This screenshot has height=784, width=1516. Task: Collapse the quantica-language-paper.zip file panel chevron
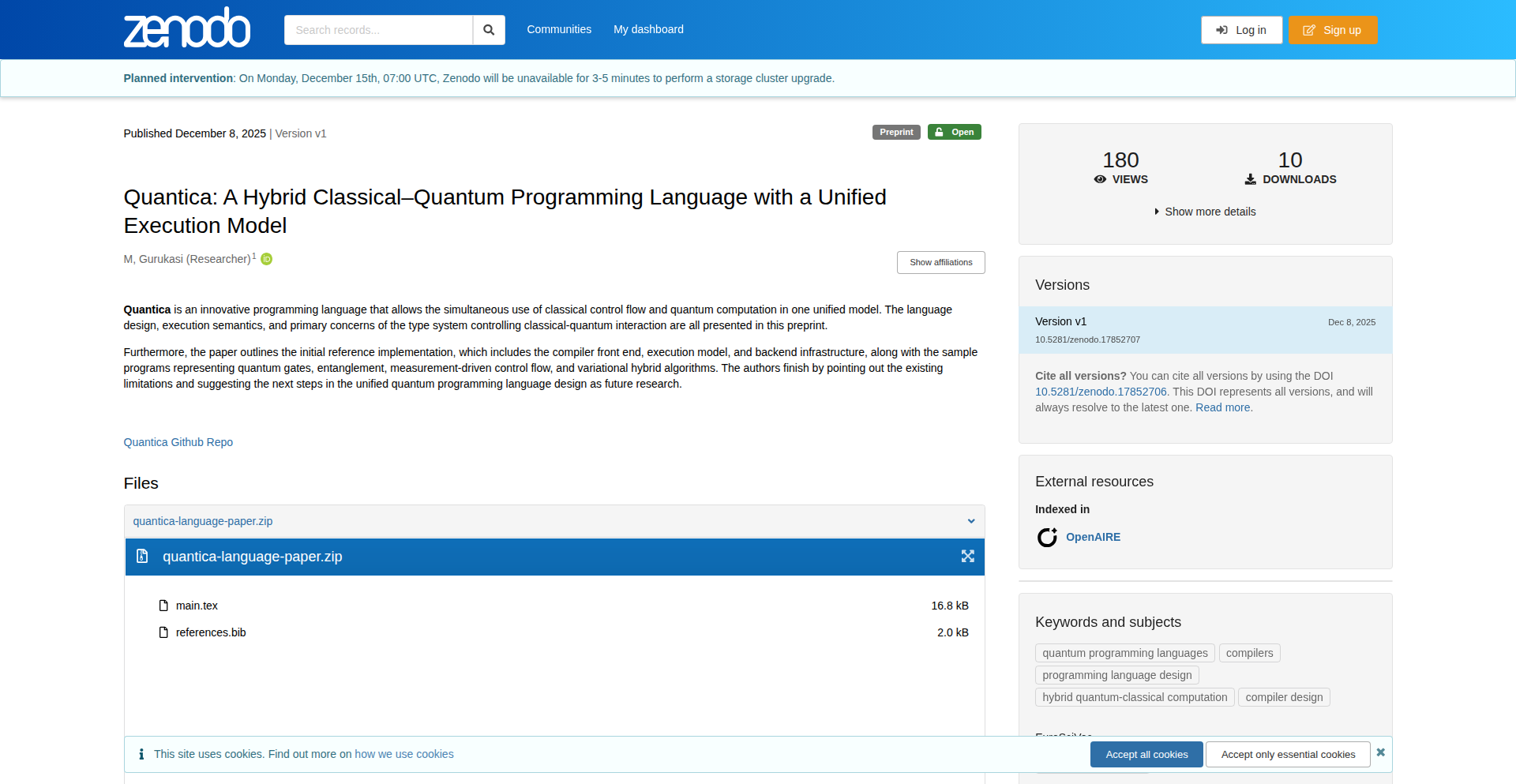(x=971, y=521)
